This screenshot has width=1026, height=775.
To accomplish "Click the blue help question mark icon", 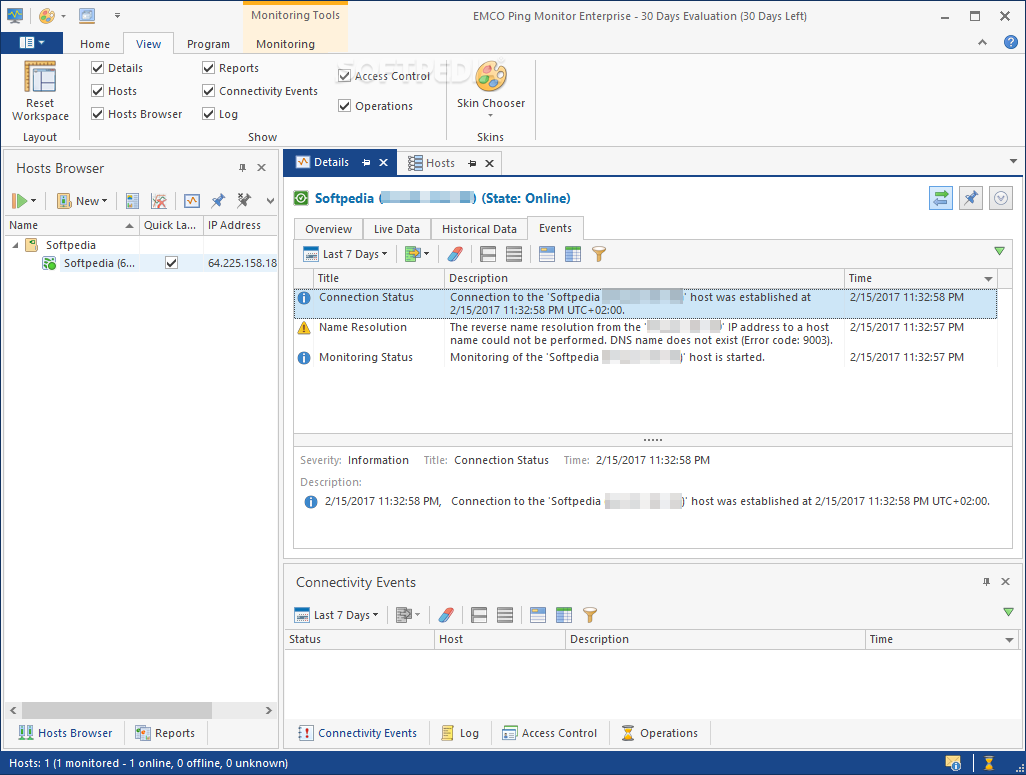I will pyautogui.click(x=1010, y=43).
